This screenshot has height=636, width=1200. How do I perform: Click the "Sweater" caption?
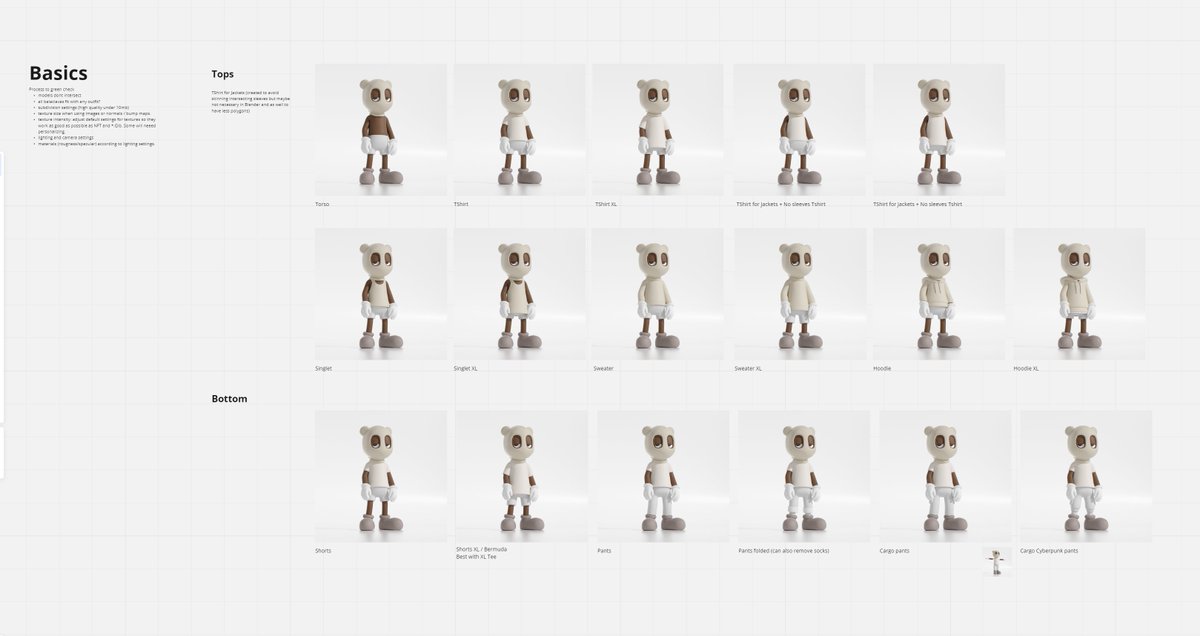pyautogui.click(x=603, y=368)
